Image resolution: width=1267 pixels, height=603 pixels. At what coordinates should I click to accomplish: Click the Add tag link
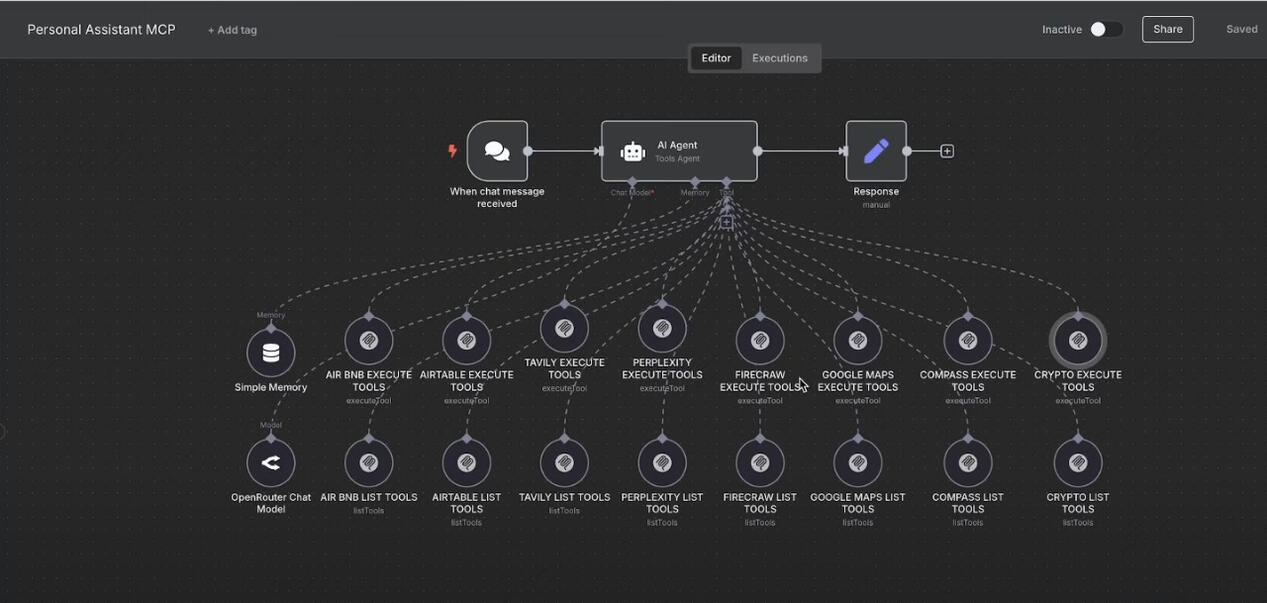coord(232,30)
